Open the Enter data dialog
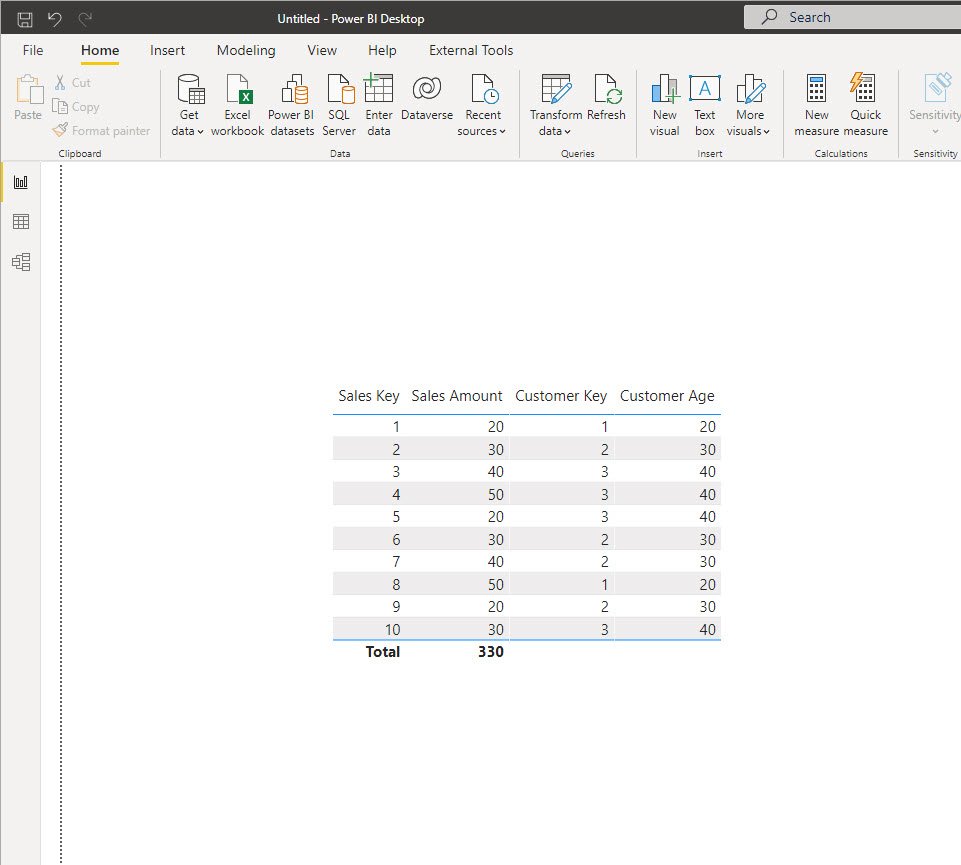The height and width of the screenshot is (865, 961). (379, 105)
